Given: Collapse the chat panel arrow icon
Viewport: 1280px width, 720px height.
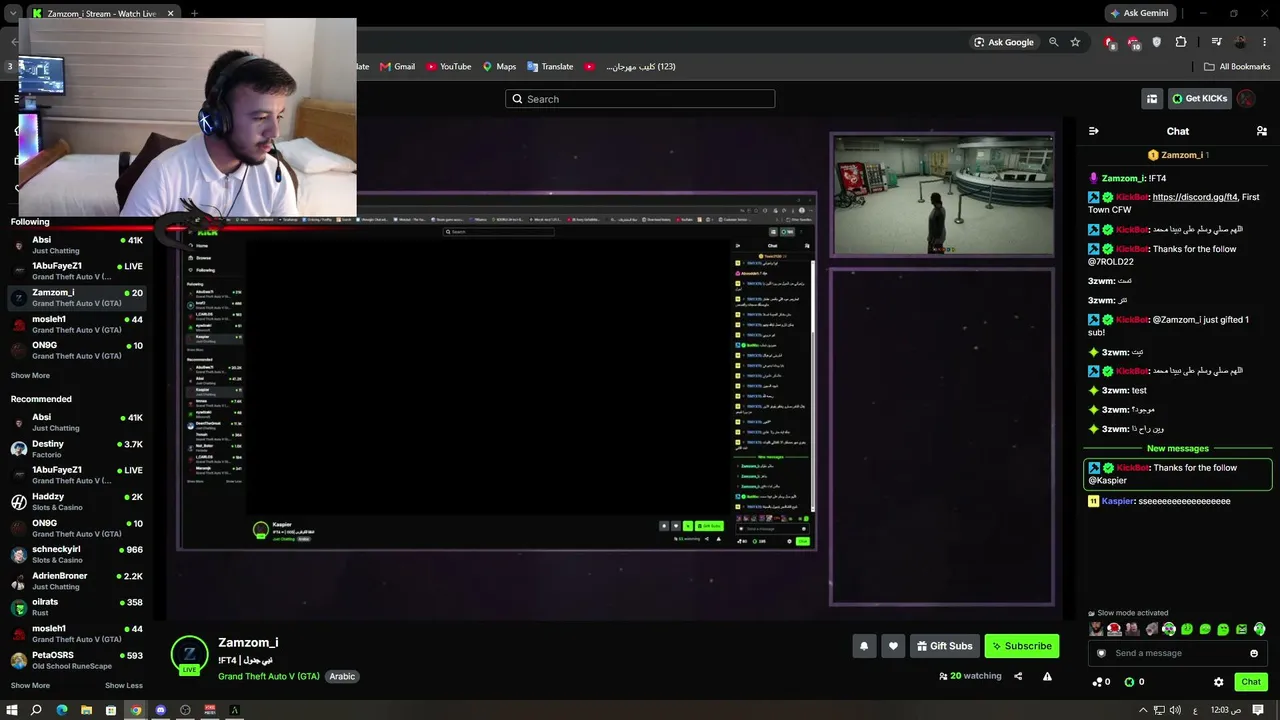Looking at the screenshot, I should pyautogui.click(x=1094, y=131).
